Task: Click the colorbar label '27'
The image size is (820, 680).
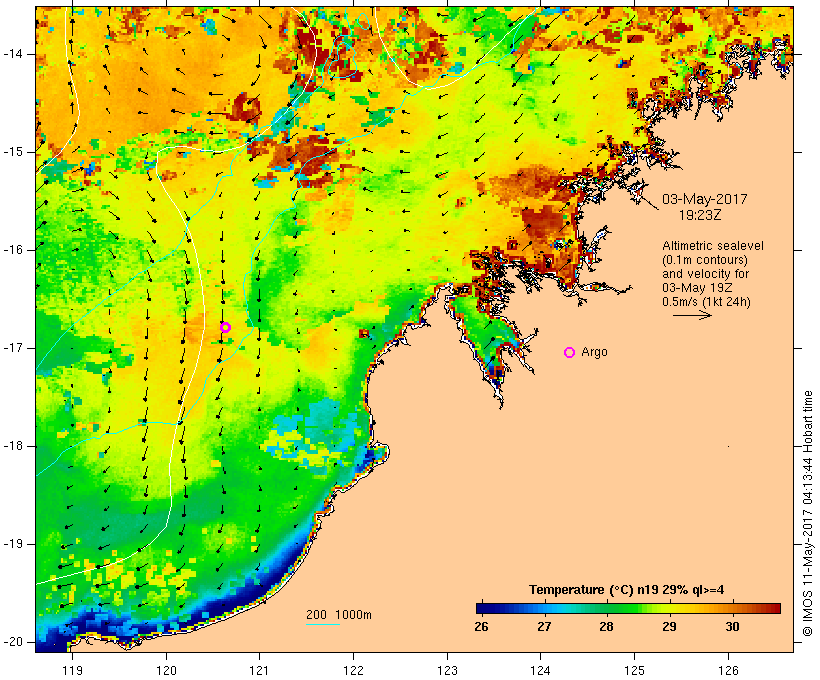Action: point(544,627)
